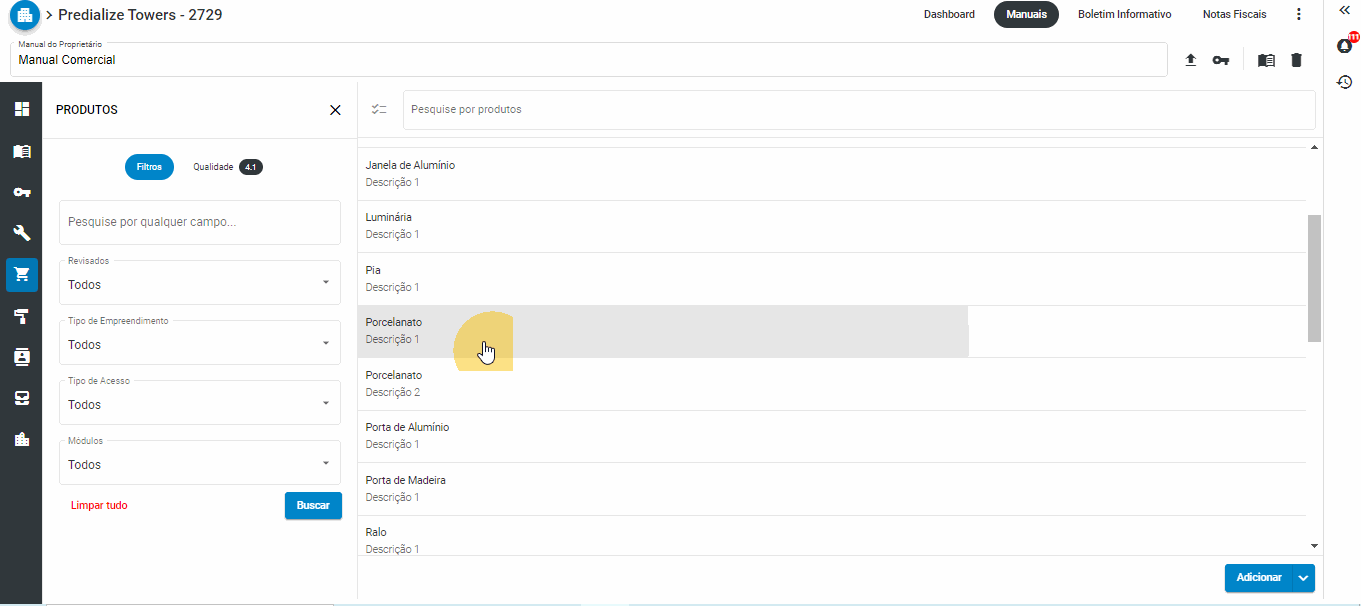Click the upload icon beside the manual title
1361x606 pixels.
(x=1190, y=59)
